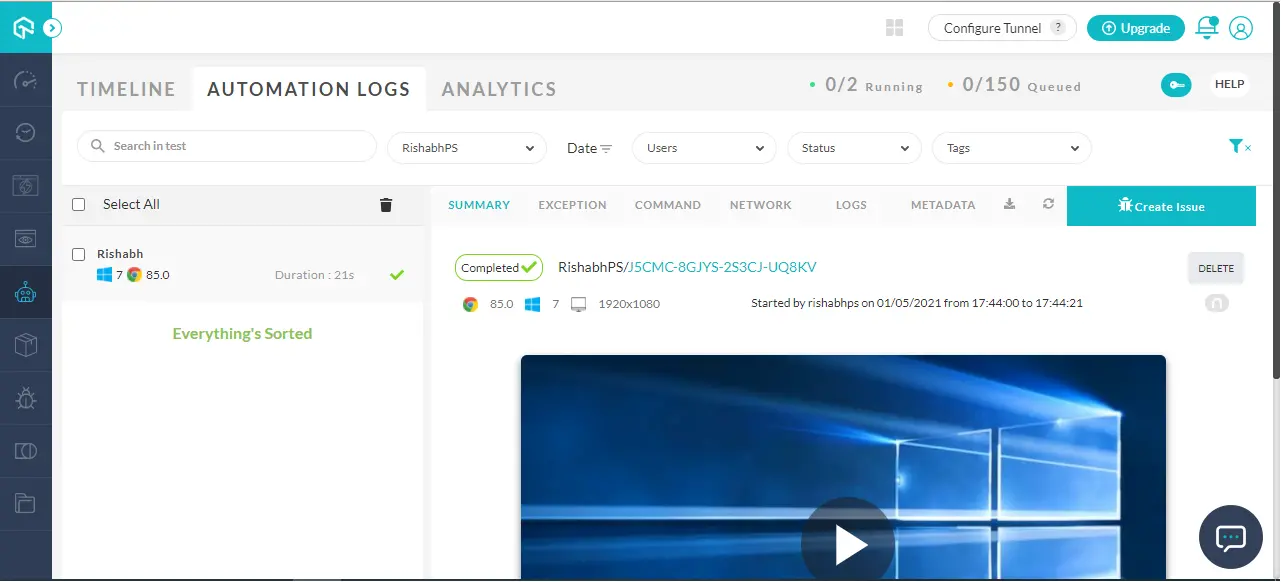Open the NETWORK tab of the test
The image size is (1281, 582).
[760, 204]
